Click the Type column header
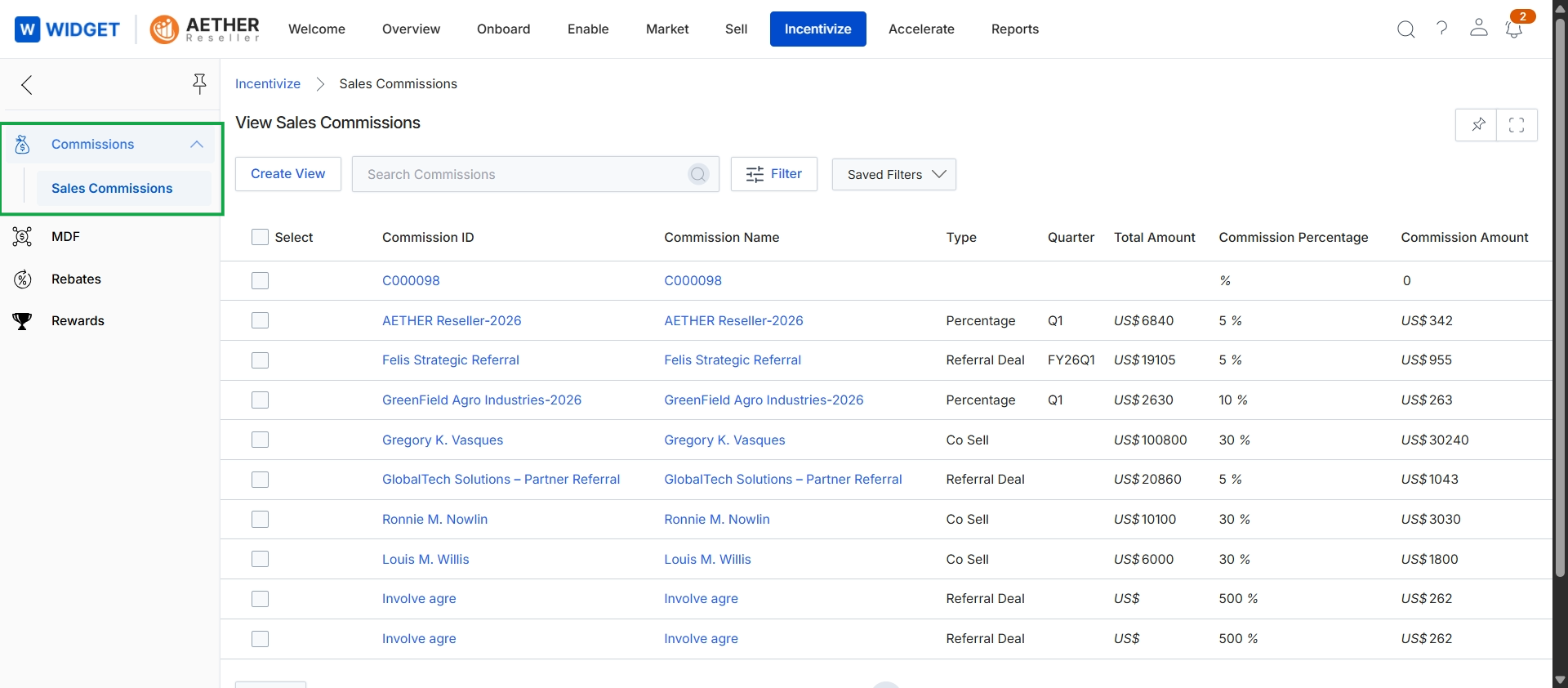Screen dimensions: 1568x688 coord(961,237)
